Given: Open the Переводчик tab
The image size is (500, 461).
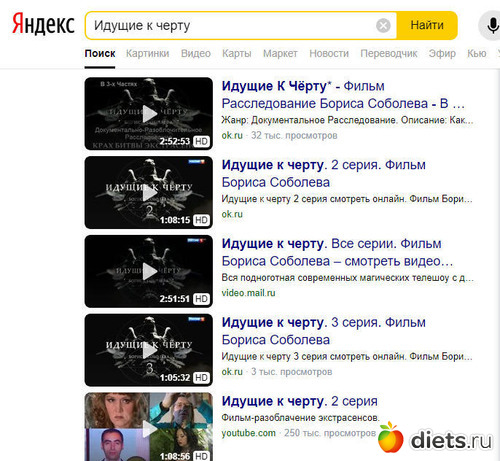Looking at the screenshot, I should (389, 53).
